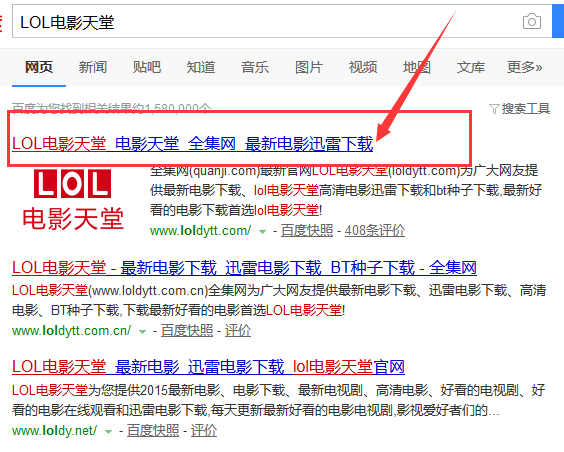
Task: Open 搜索工具 filter options
Action: (526, 108)
